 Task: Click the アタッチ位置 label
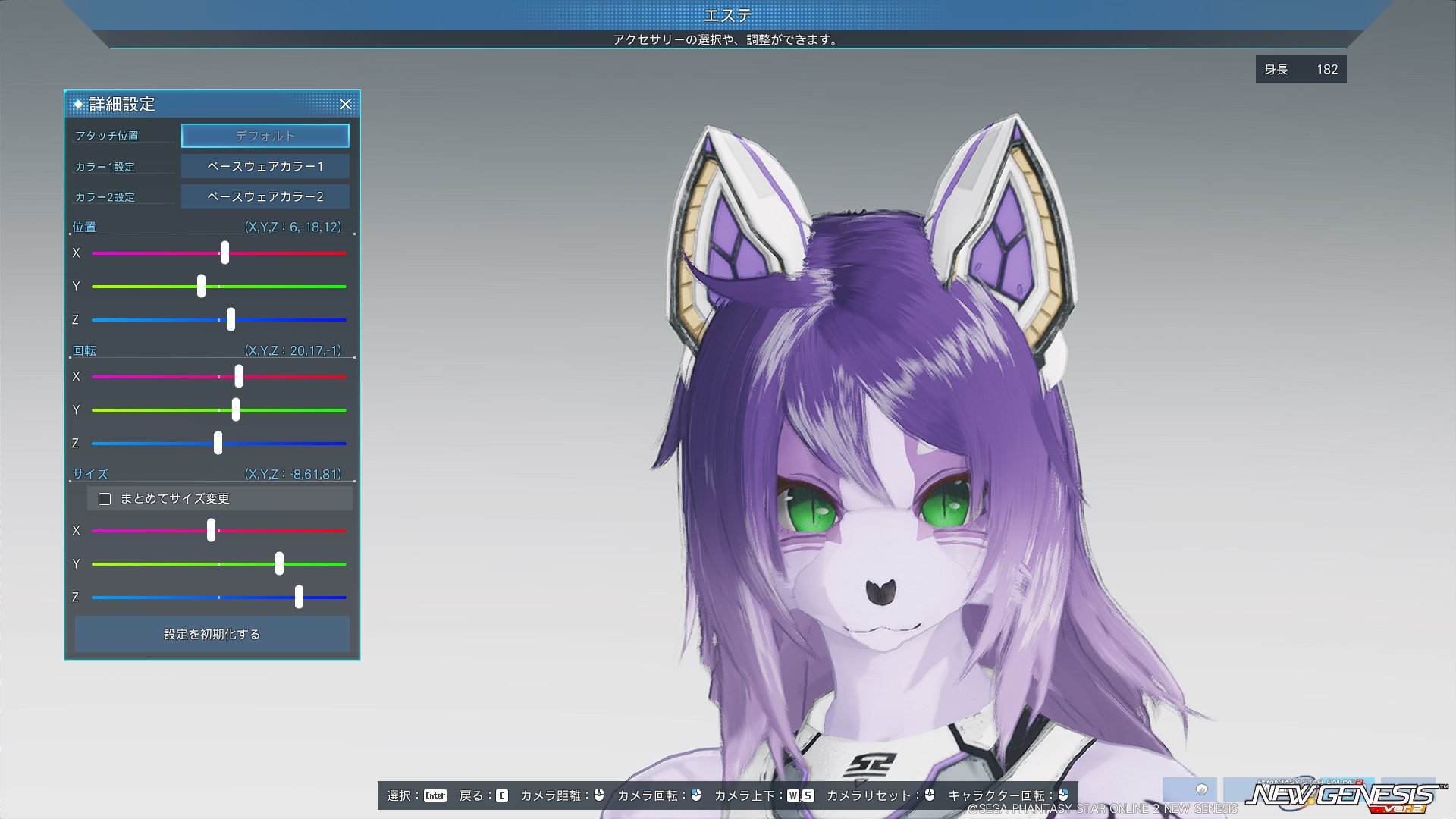point(107,136)
